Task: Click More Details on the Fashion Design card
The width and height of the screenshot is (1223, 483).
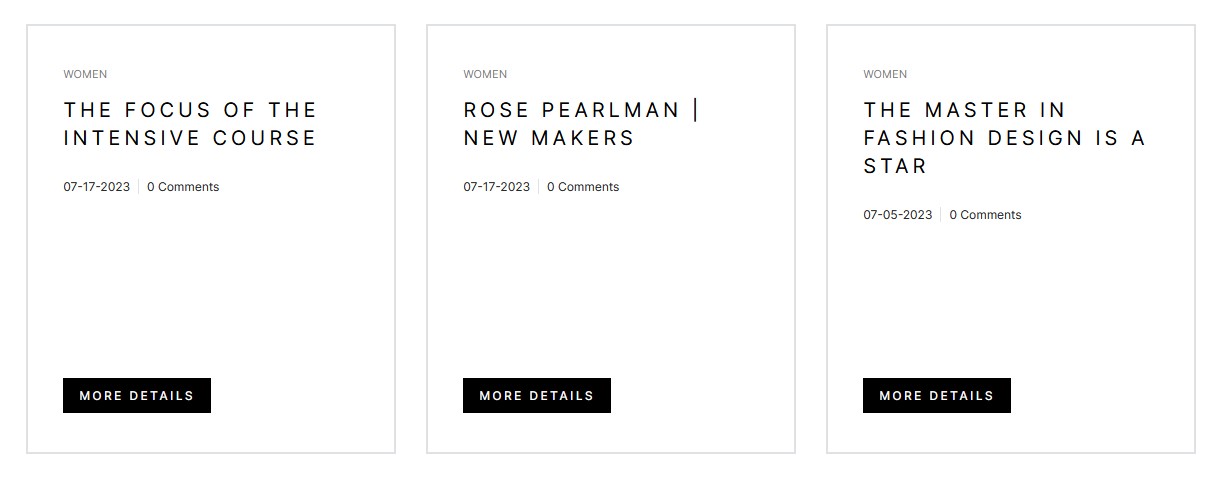Action: coord(937,395)
